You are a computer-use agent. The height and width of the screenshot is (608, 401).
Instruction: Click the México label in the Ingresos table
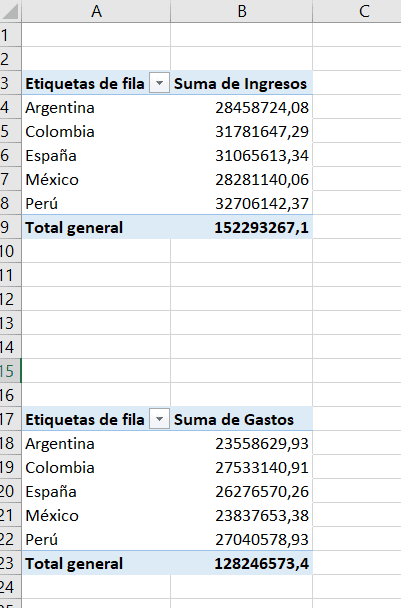(52, 180)
